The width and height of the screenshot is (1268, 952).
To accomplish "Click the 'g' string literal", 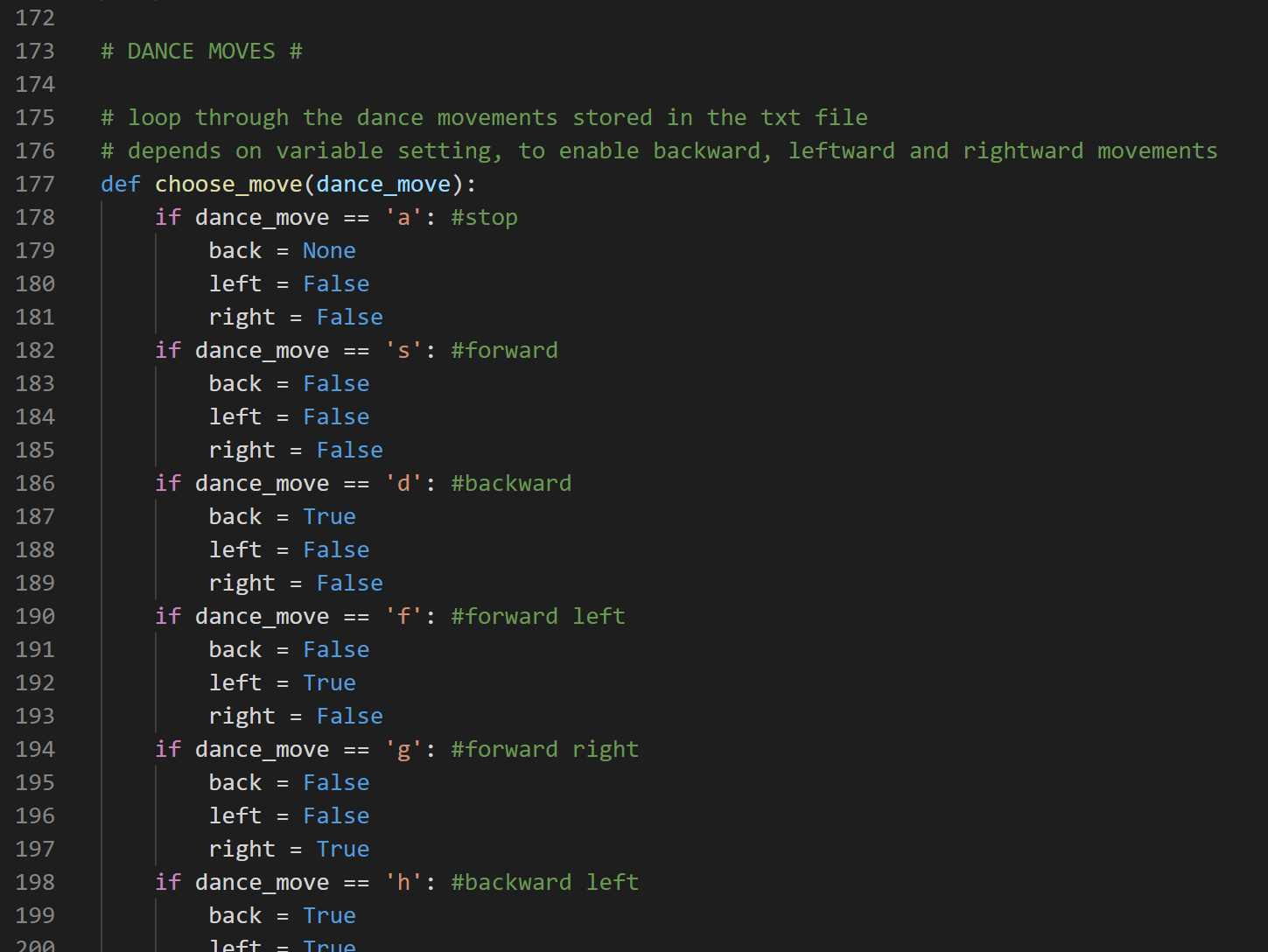I will pos(403,750).
